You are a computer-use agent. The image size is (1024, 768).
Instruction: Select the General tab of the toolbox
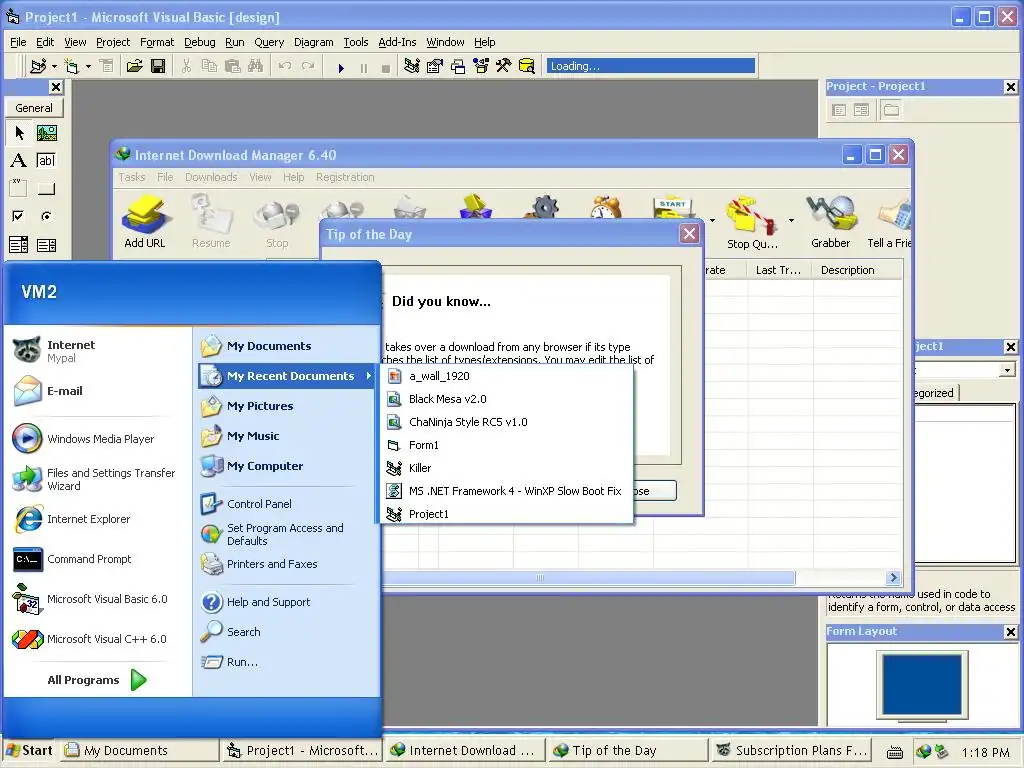pos(34,108)
